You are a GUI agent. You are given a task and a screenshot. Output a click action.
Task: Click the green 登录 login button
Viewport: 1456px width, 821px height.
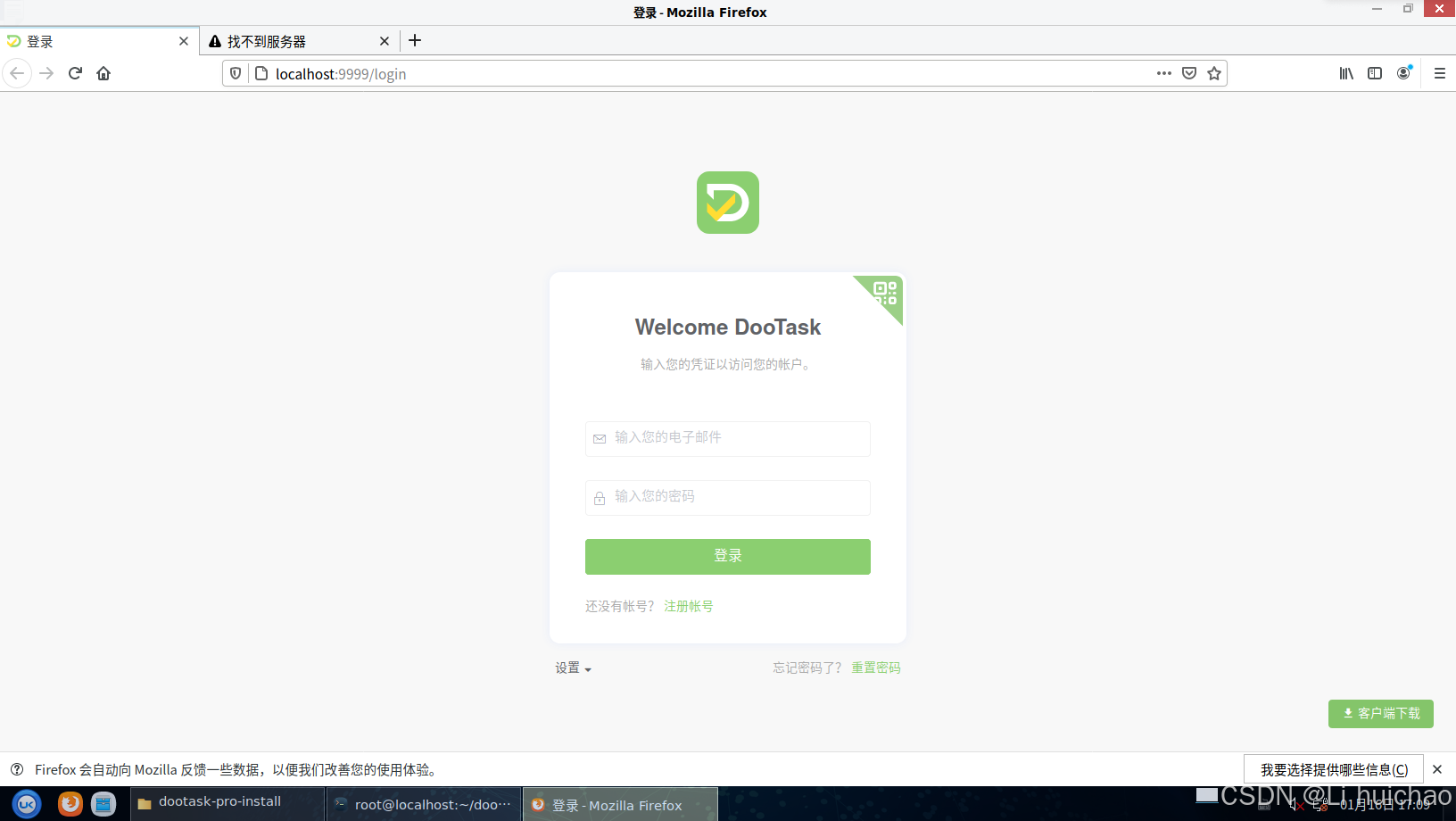click(727, 555)
